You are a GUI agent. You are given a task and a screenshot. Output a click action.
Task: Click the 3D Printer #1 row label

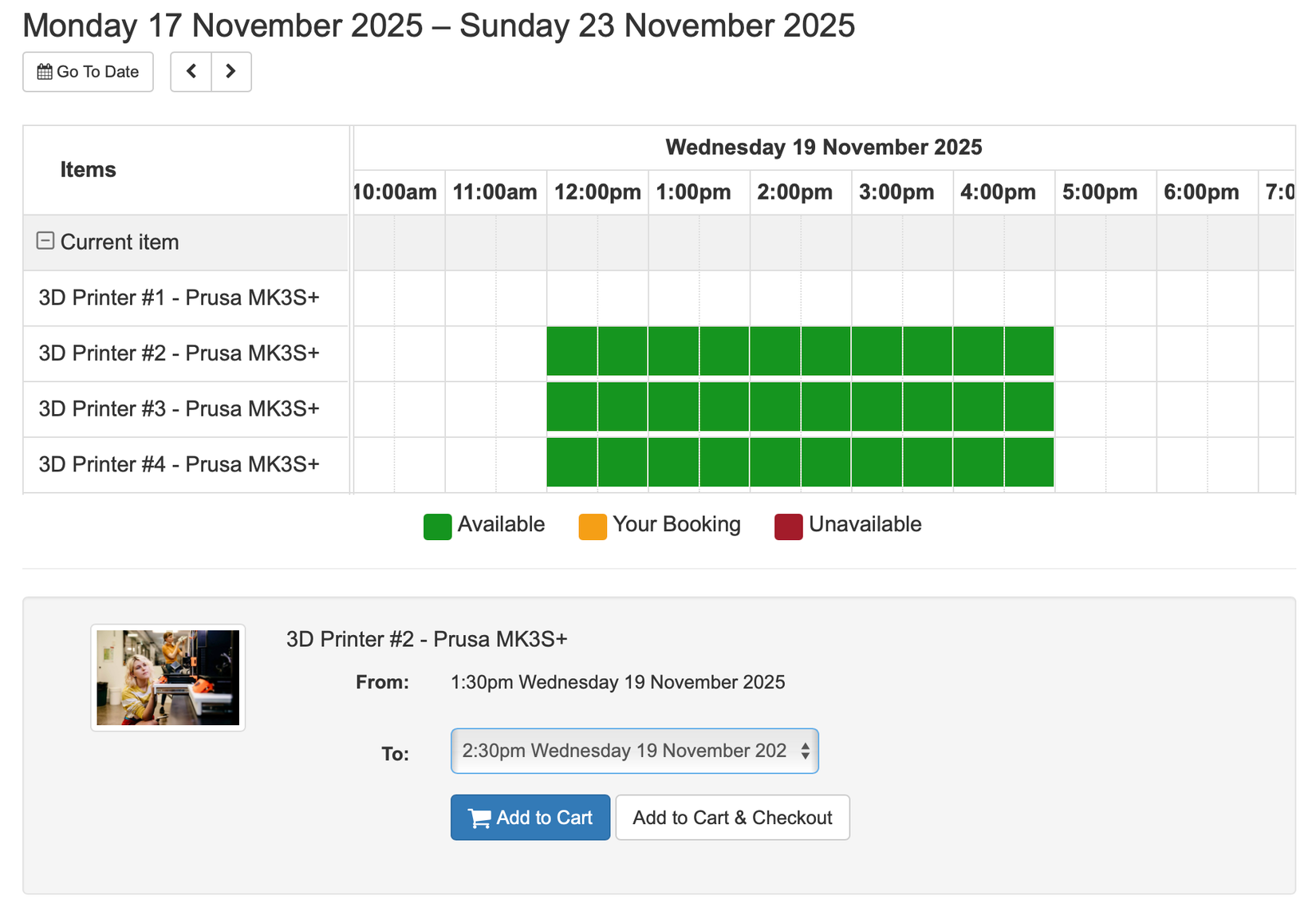(x=179, y=298)
